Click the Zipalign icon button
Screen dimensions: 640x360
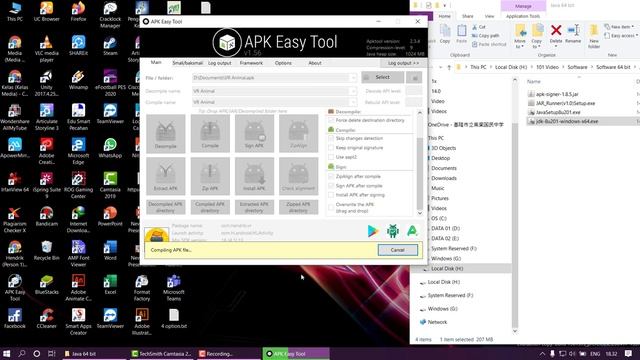point(298,133)
